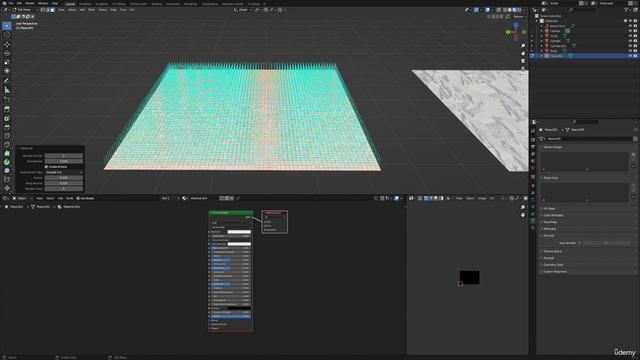This screenshot has width=640, height=360.
Task: Switch to vertex select mode
Action: pos(43,10)
